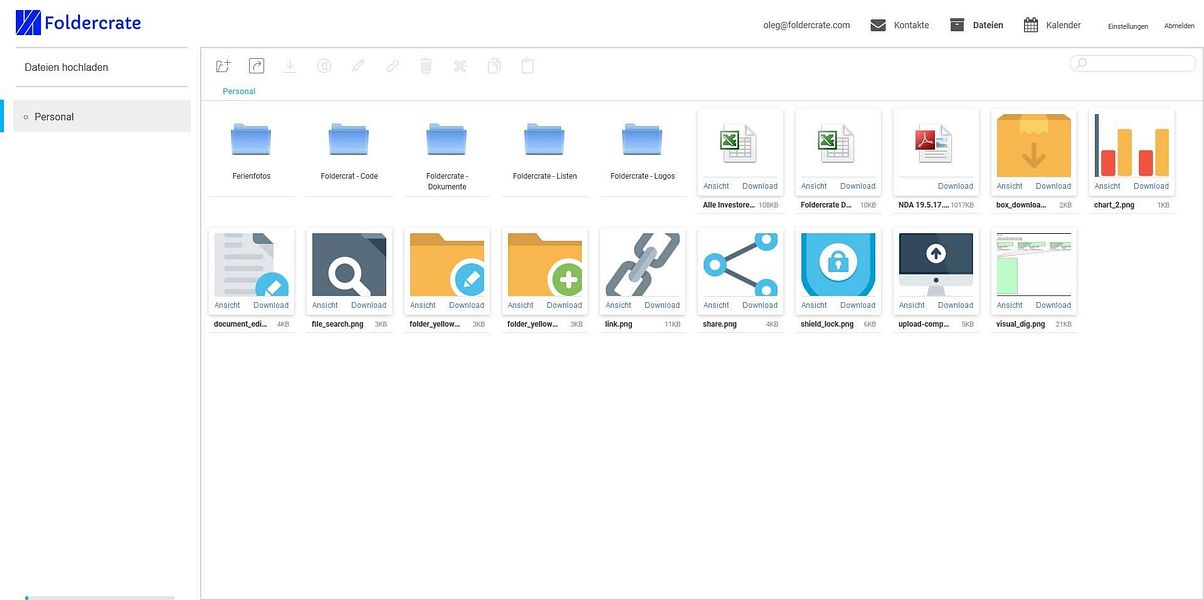Select the visual_dig.png thumbnail

[1034, 265]
